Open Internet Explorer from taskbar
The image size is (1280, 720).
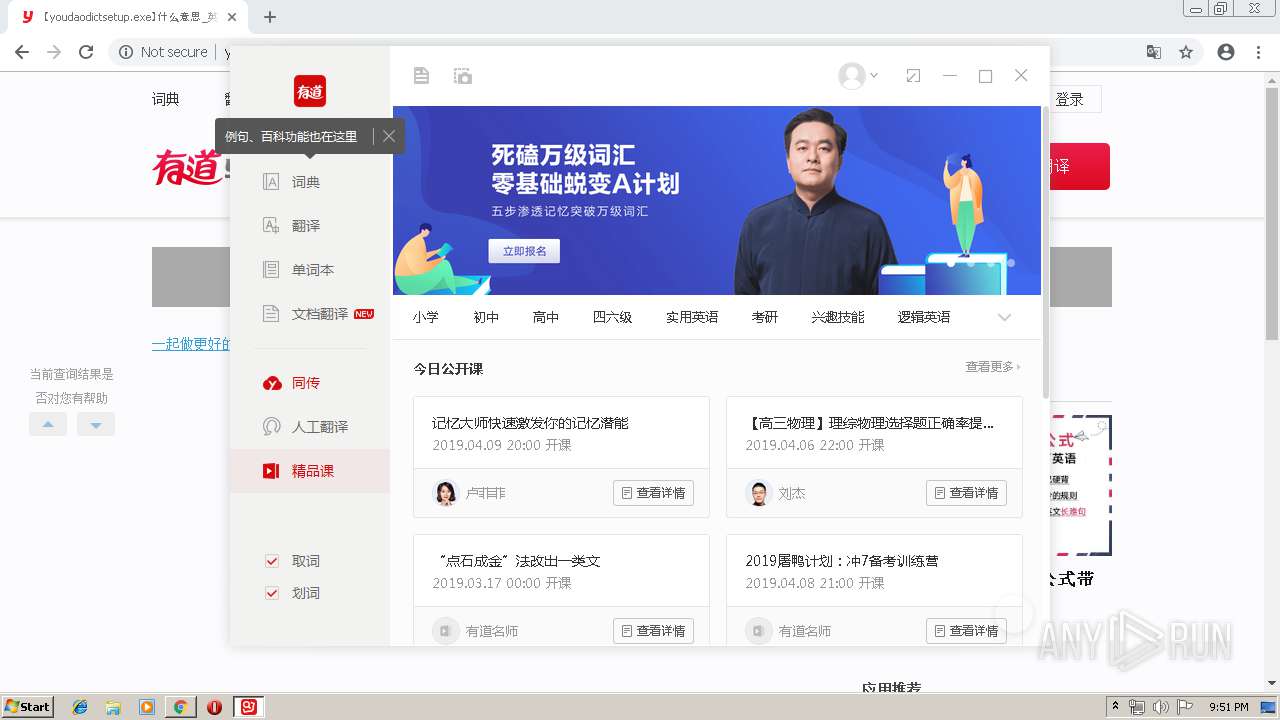80,707
